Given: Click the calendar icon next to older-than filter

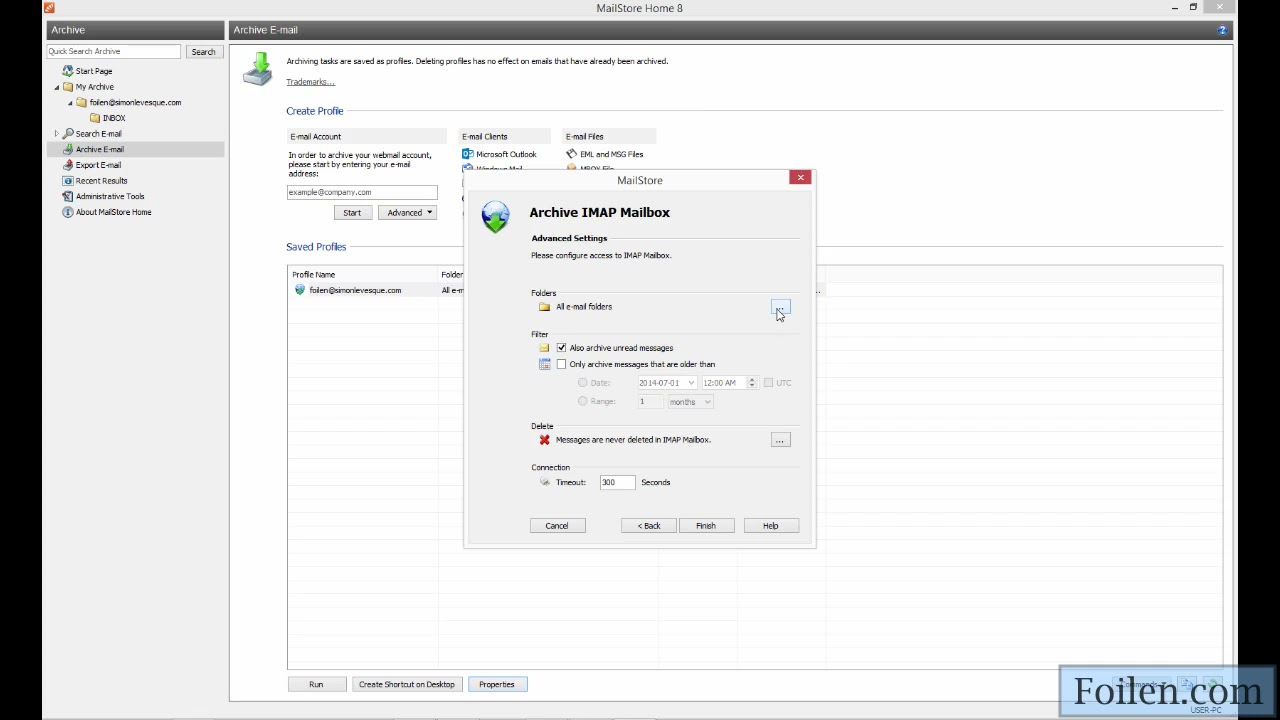Looking at the screenshot, I should 544,364.
